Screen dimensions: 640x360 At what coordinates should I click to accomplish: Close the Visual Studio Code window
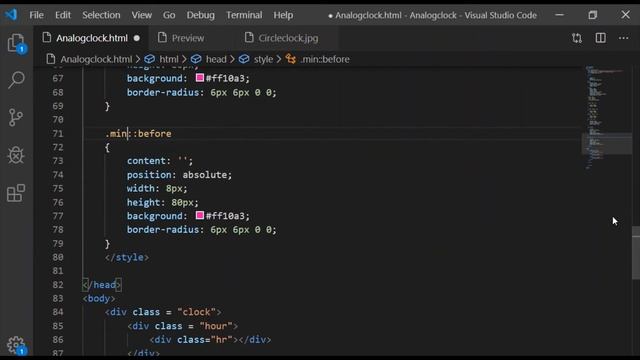[x=626, y=15]
